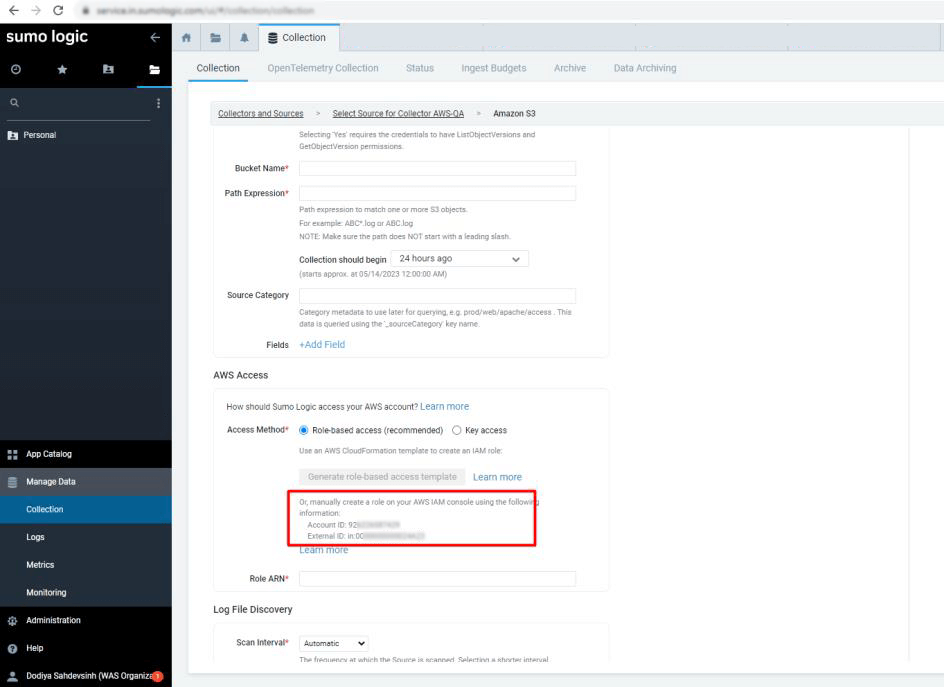
Task: Open Collection should begin dropdown
Action: coord(460,259)
